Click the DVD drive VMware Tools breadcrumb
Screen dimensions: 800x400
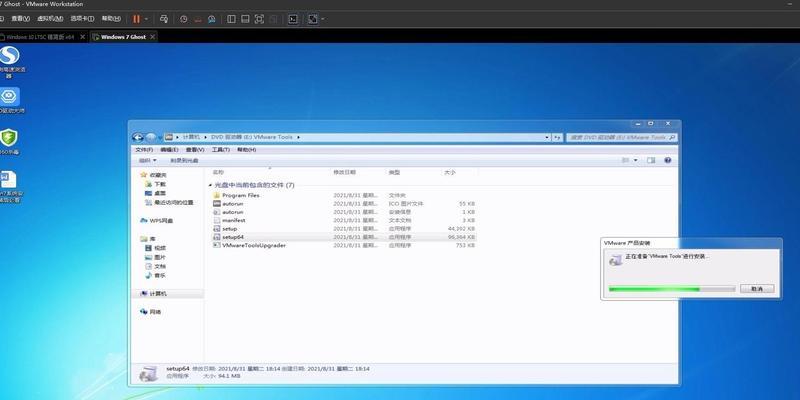tap(252, 137)
